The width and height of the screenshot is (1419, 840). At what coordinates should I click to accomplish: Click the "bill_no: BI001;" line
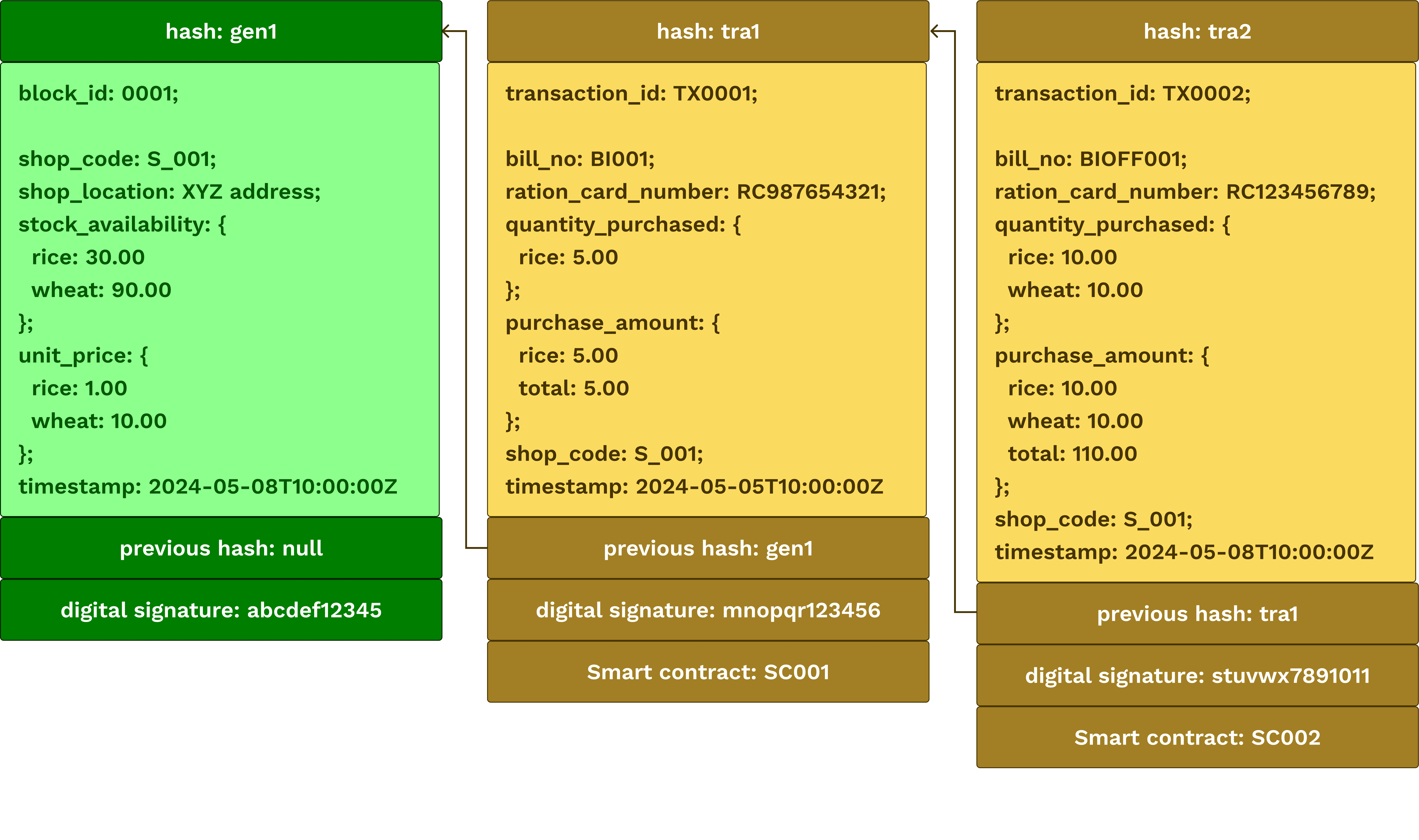click(580, 159)
